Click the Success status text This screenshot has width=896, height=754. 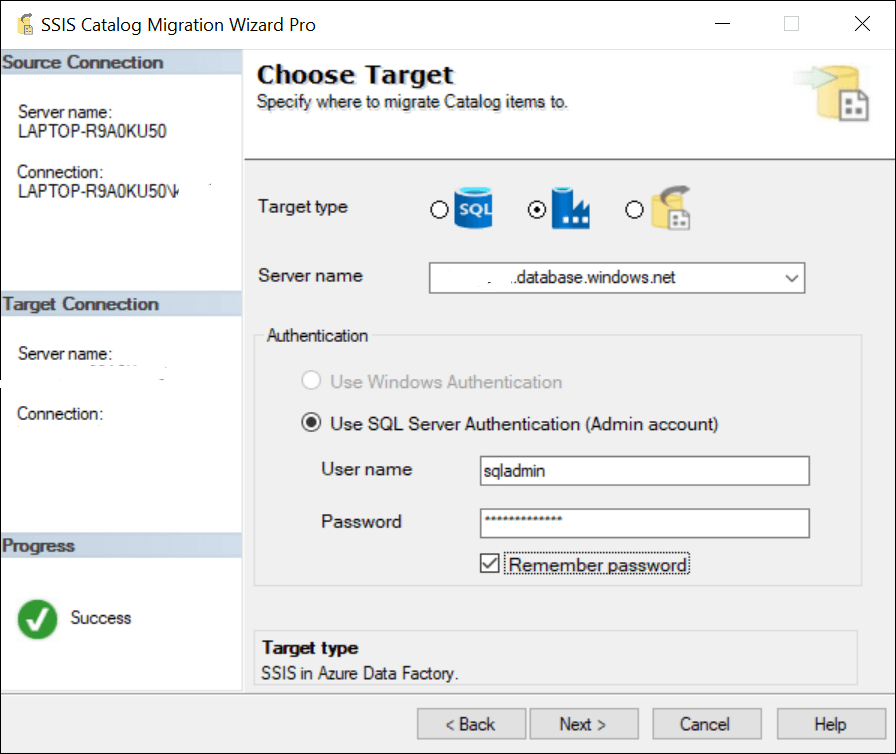point(101,618)
